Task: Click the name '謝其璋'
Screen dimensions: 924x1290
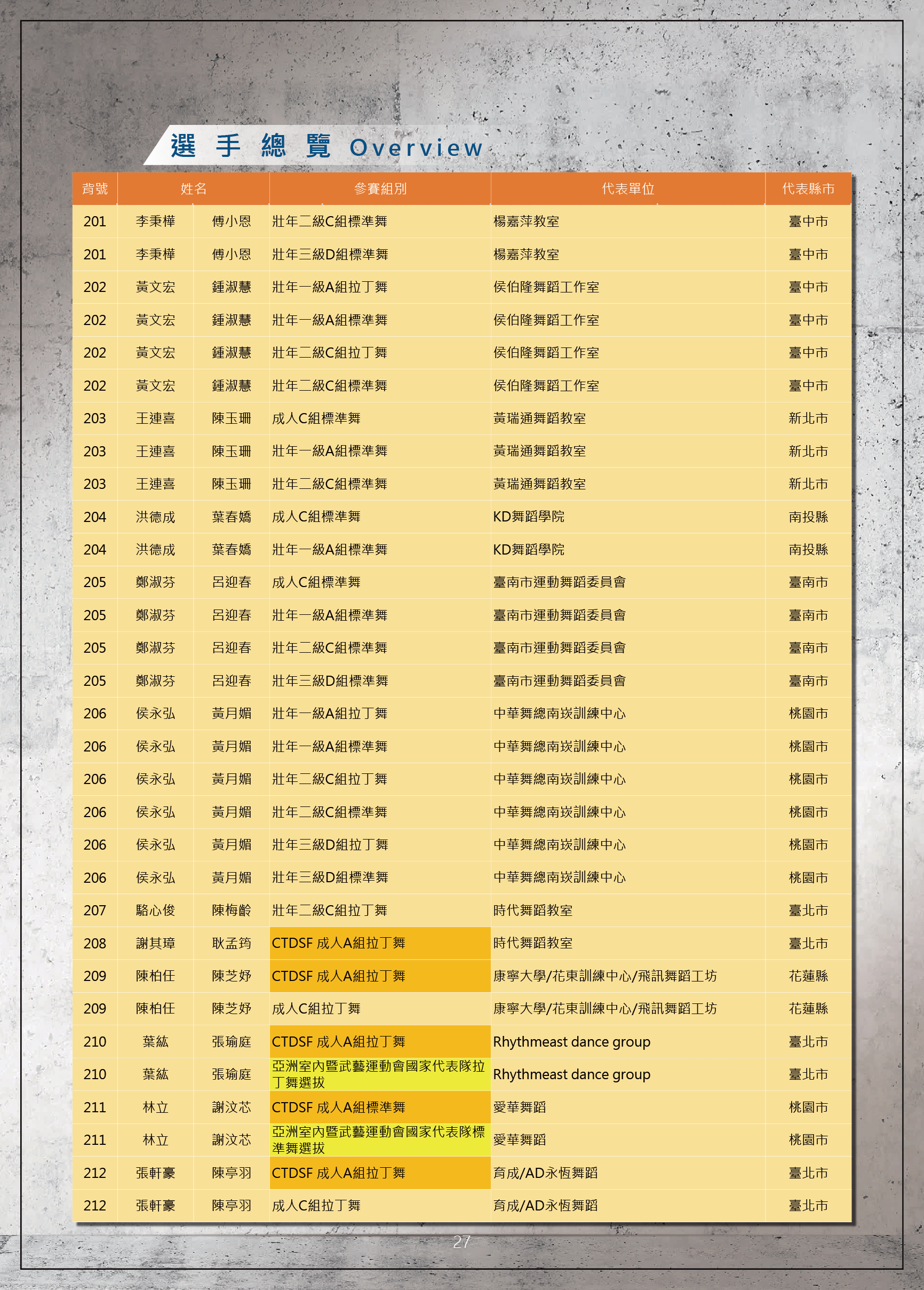Action: (155, 944)
